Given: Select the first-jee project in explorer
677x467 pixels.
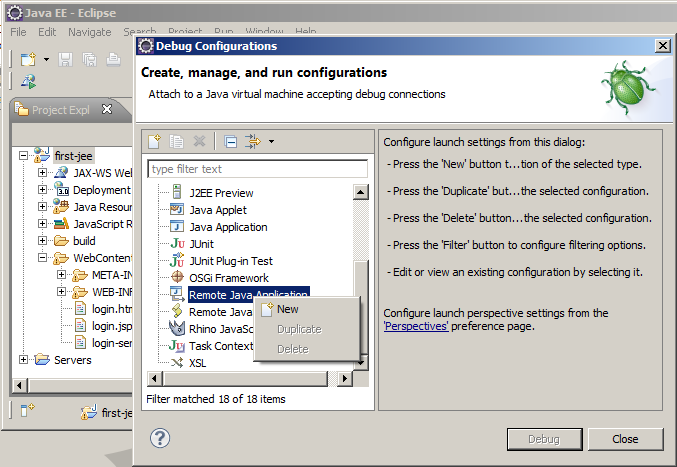Looking at the screenshot, I should (x=73, y=156).
